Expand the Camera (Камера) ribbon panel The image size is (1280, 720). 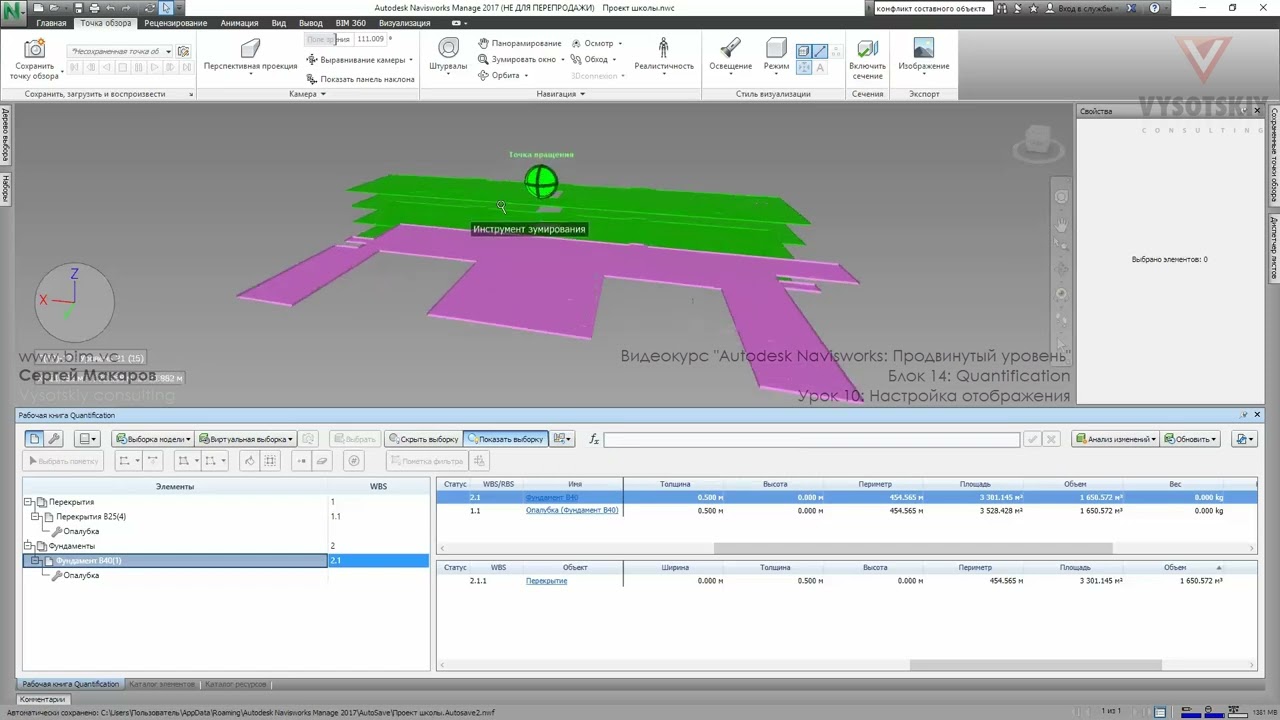[307, 94]
